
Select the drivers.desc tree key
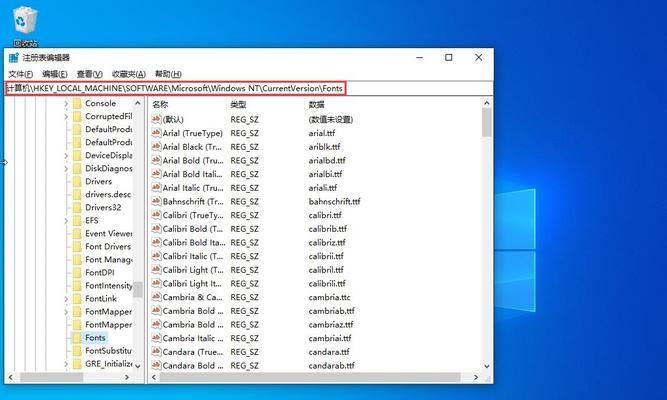(108, 194)
